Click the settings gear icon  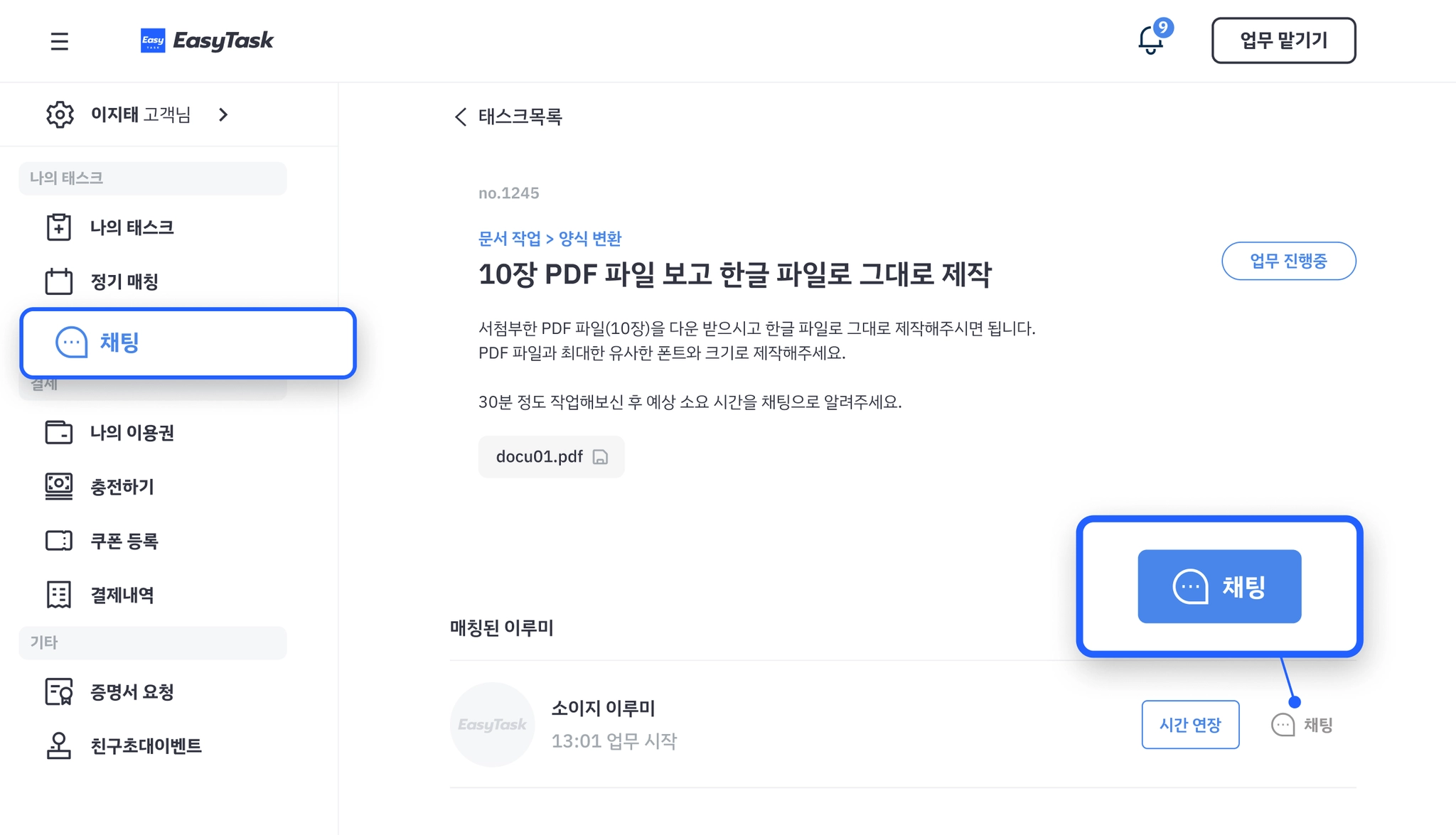tap(60, 114)
